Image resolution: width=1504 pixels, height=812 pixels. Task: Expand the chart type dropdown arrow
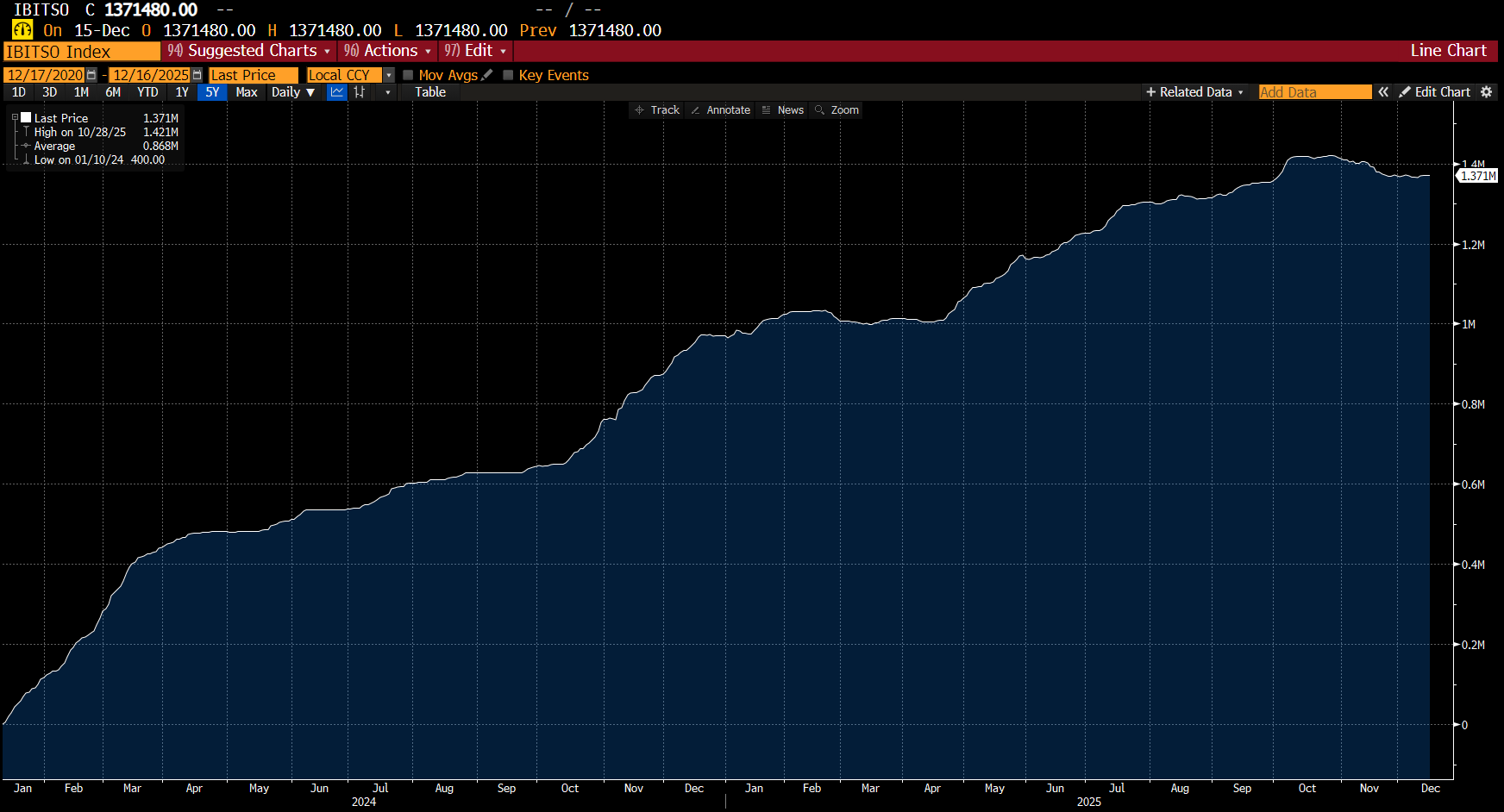(x=388, y=92)
